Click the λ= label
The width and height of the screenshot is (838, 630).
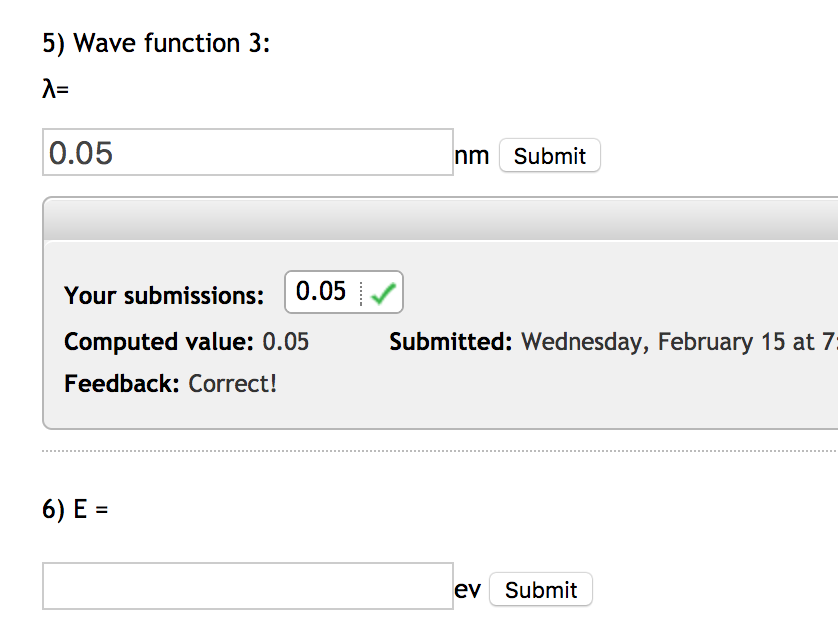click(x=55, y=90)
